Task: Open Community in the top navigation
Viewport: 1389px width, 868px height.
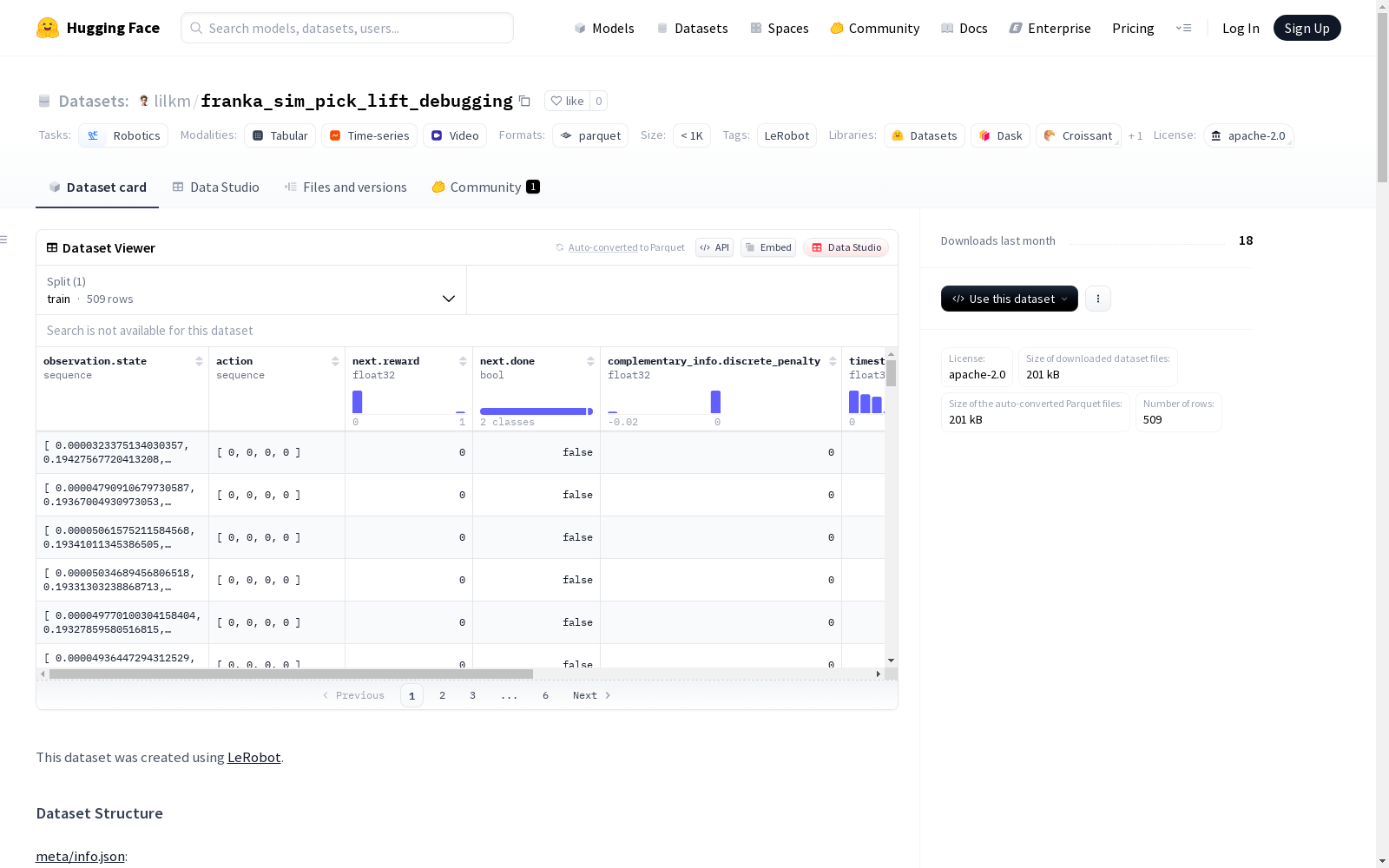Action: coord(875,28)
